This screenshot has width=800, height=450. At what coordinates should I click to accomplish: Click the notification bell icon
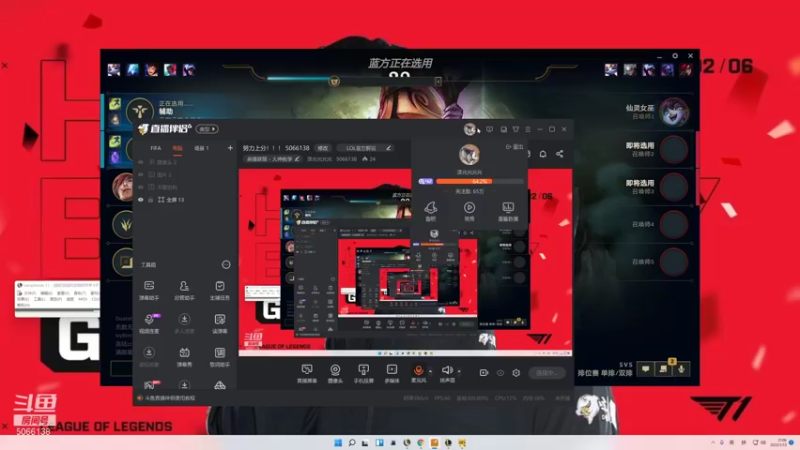[543, 154]
